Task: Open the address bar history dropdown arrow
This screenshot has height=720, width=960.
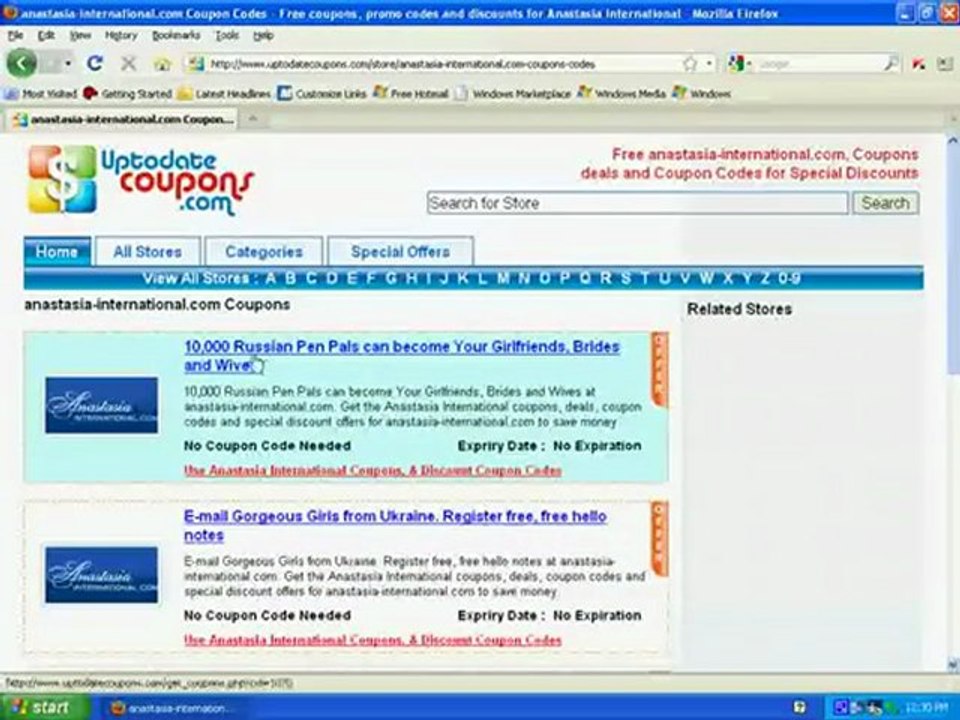Action: (709, 64)
